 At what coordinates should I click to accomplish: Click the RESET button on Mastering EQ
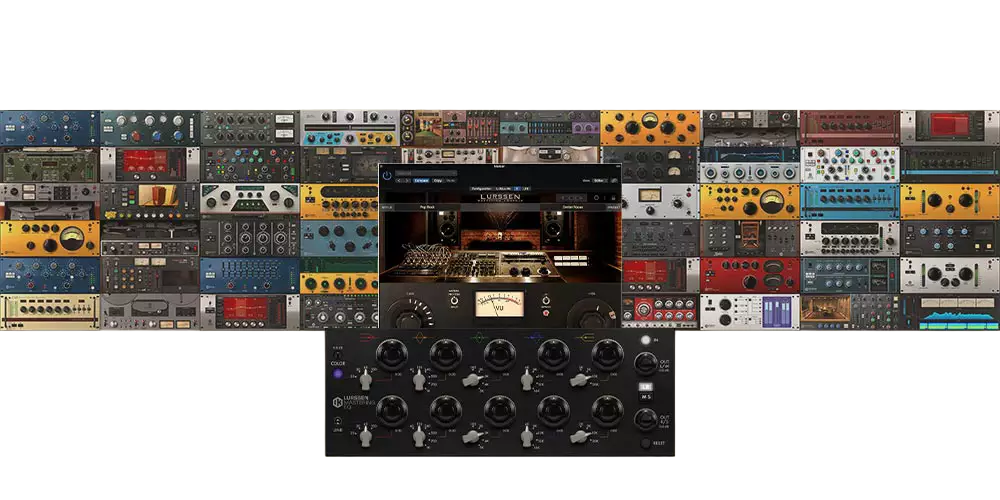pyautogui.click(x=645, y=443)
